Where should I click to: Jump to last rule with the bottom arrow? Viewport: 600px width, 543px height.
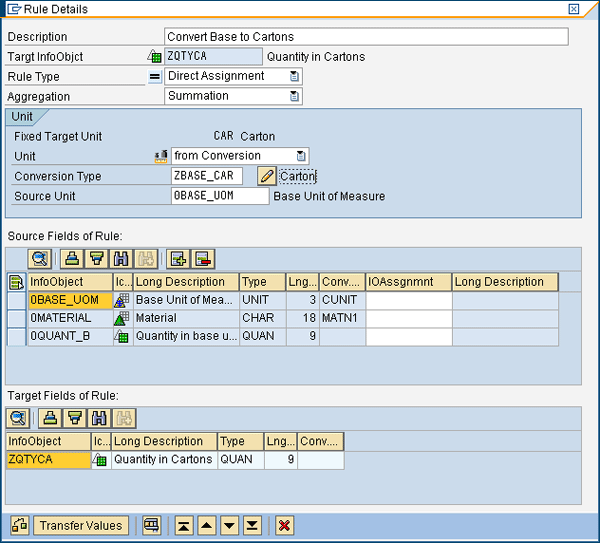pos(252,525)
